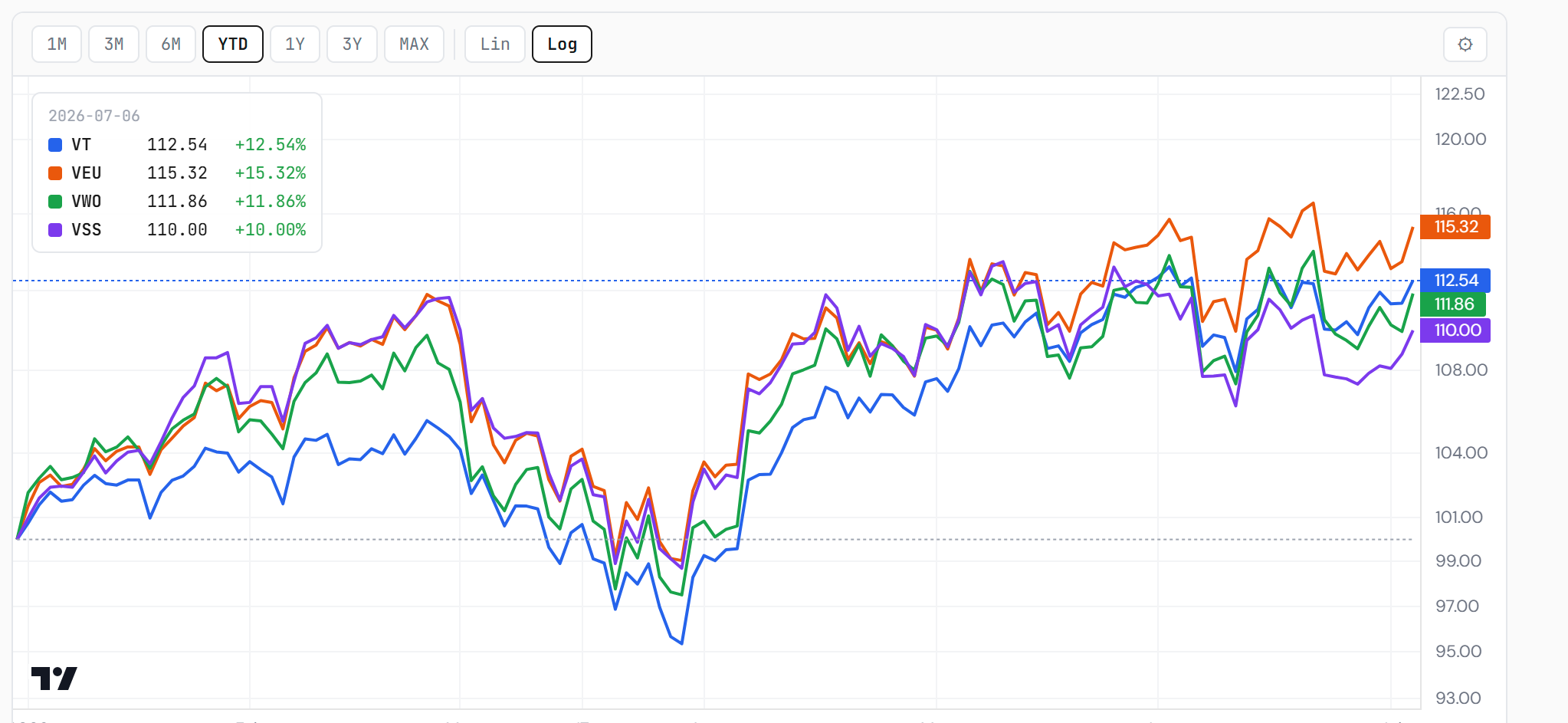Click the 95.00 axis label
This screenshot has width=1568, height=723.
pos(1458,652)
